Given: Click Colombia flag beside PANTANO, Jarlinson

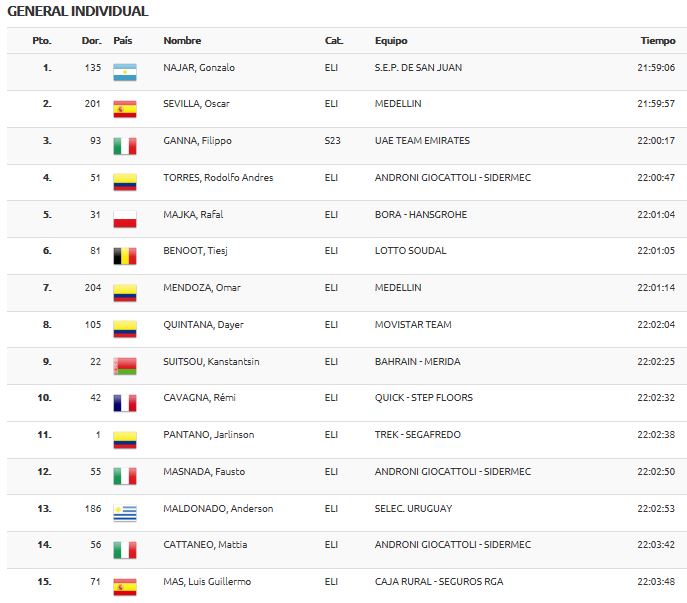Looking at the screenshot, I should [125, 440].
